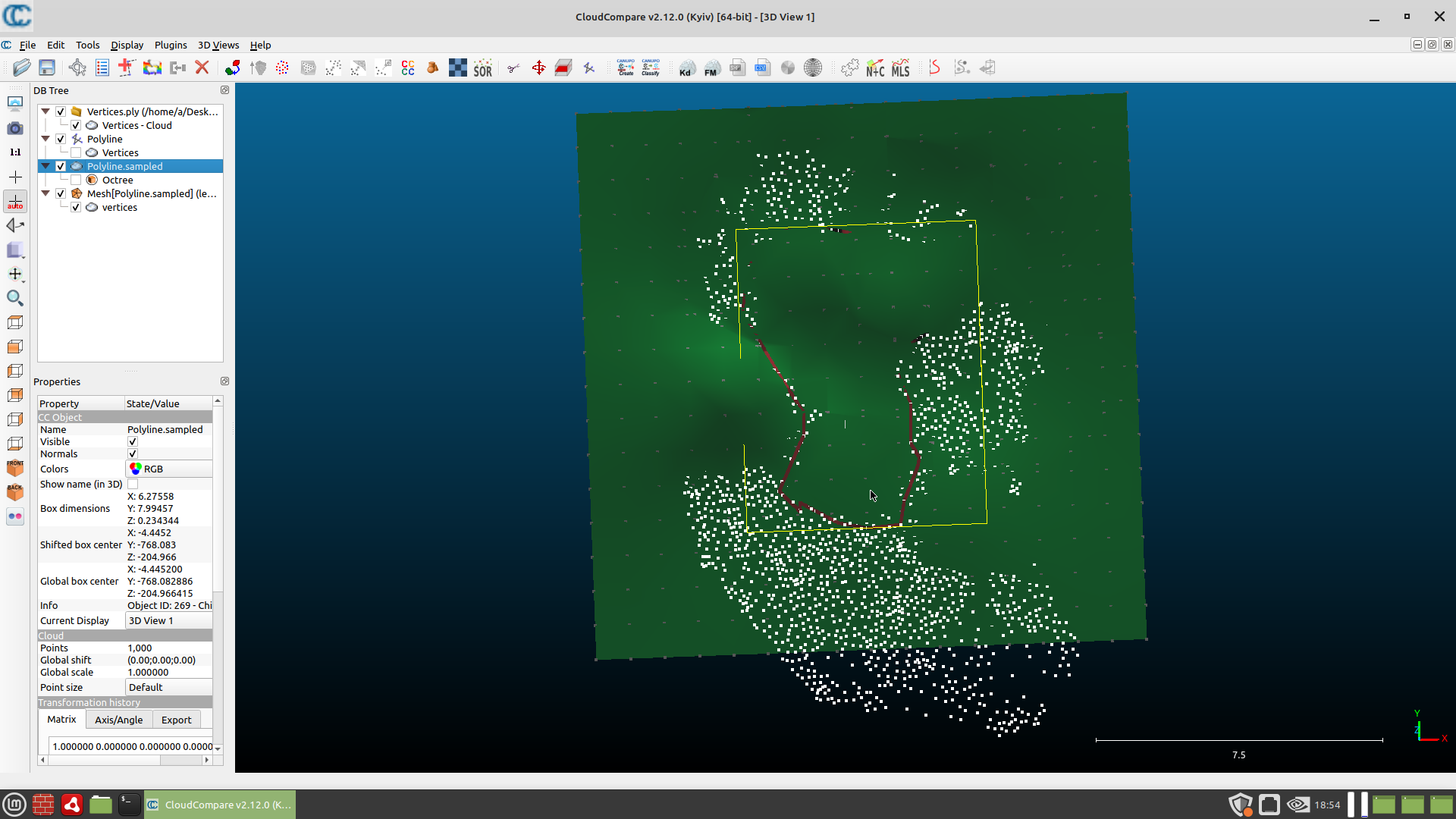
Task: Select Mesh[Polyline.sampled] tree item
Action: (x=152, y=193)
